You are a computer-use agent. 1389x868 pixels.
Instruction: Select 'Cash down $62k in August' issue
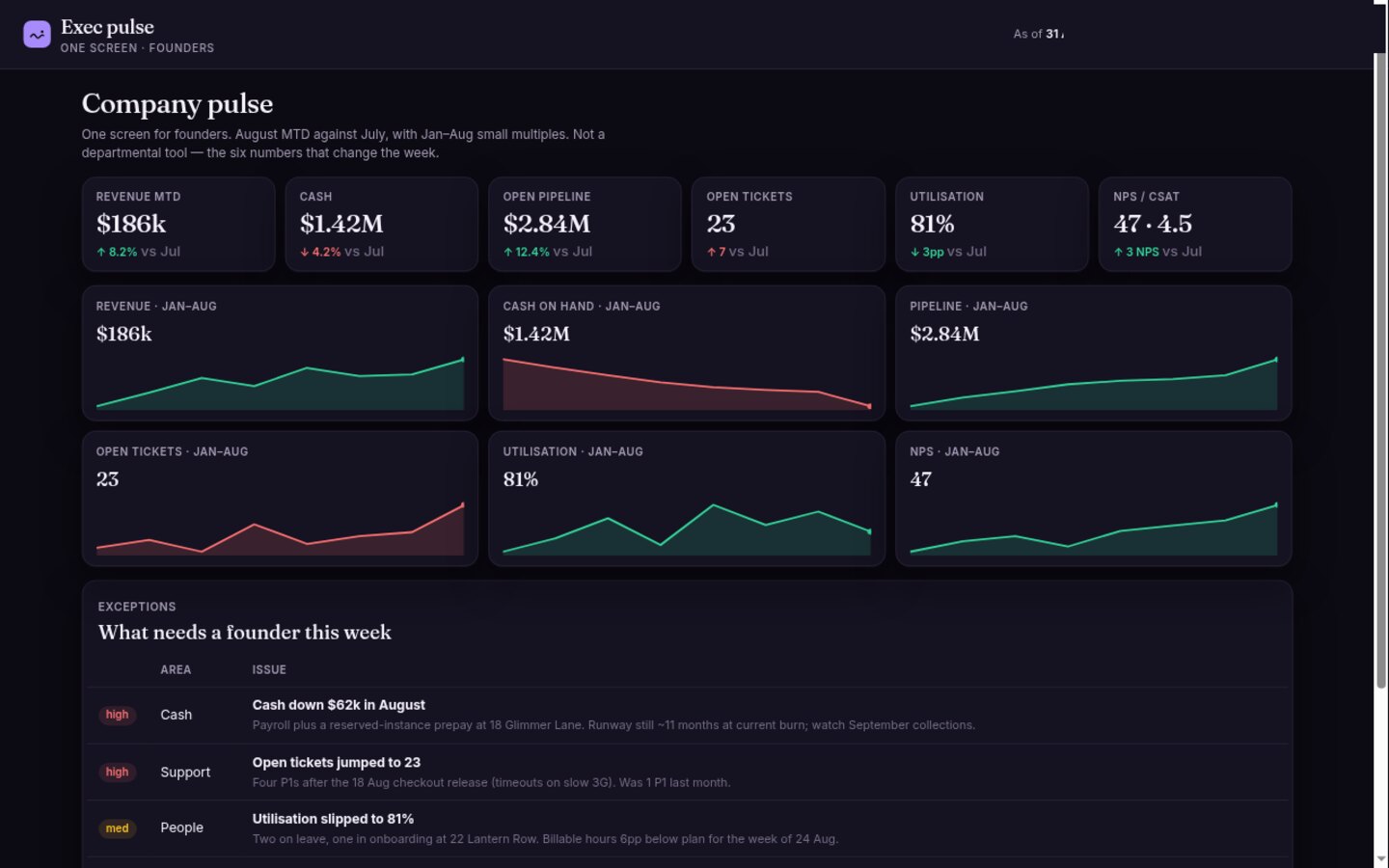tap(339, 705)
